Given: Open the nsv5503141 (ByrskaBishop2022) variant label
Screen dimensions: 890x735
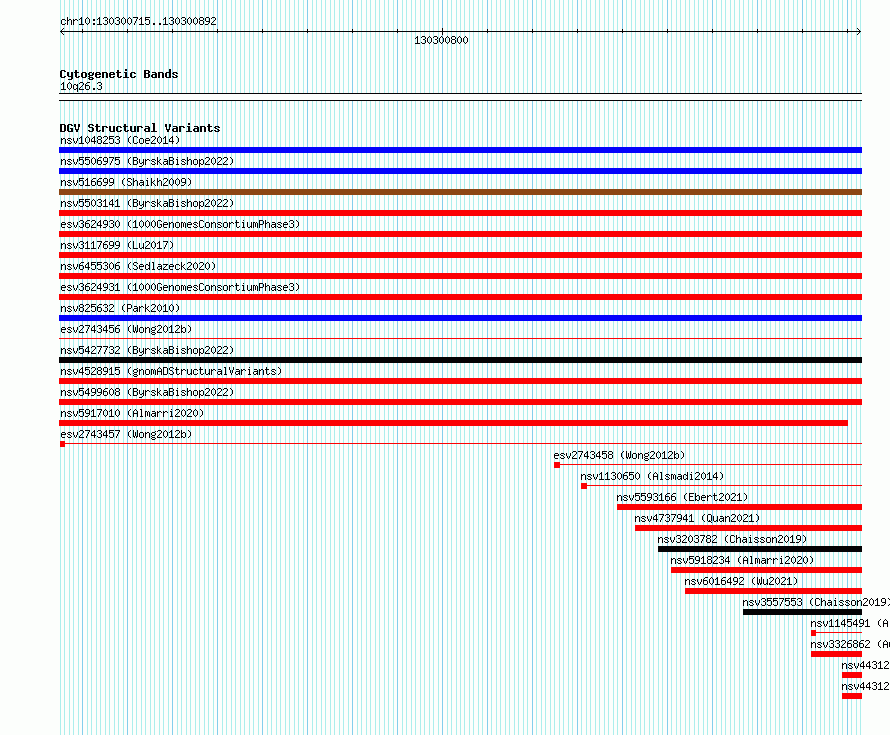Looking at the screenshot, I should (x=147, y=203).
